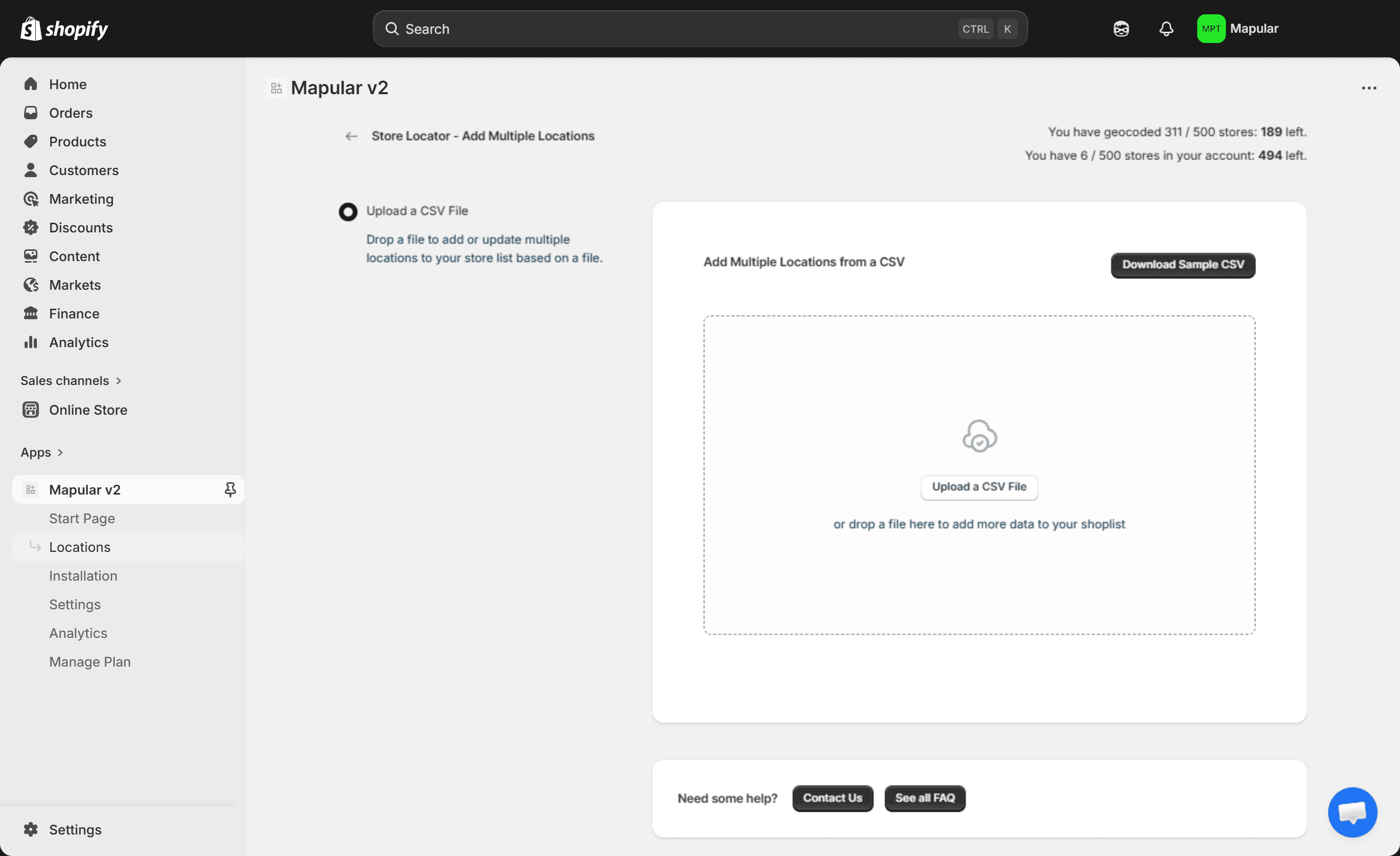Click Download Sample CSV
This screenshot has height=856, width=1400.
coord(1182,265)
